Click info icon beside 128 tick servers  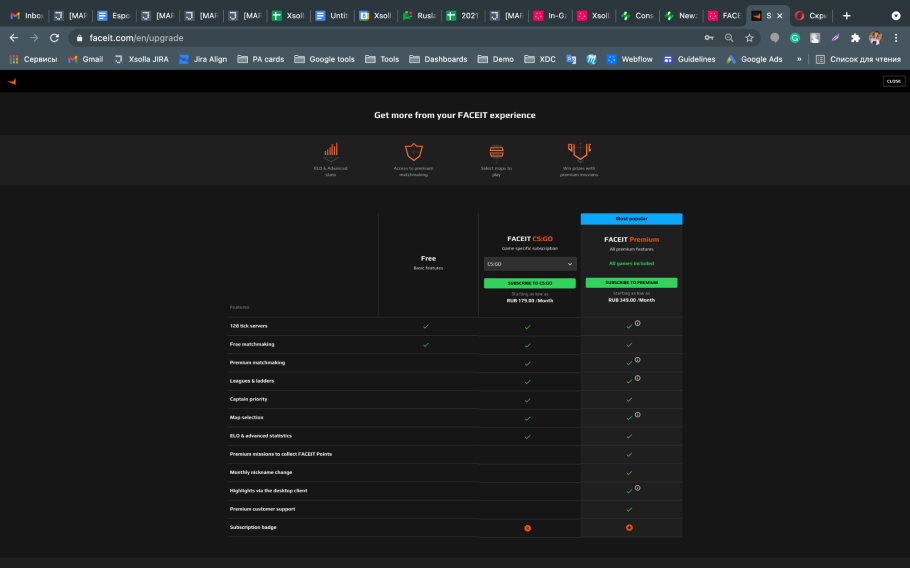[637, 324]
